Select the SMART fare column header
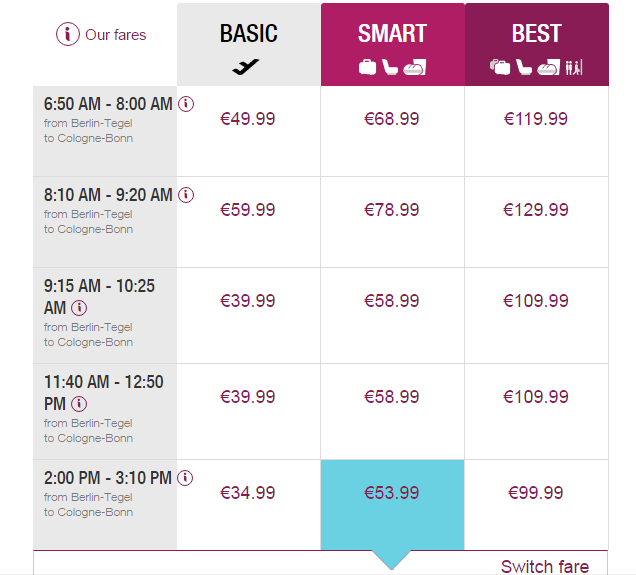The height and width of the screenshot is (575, 636). (x=393, y=45)
